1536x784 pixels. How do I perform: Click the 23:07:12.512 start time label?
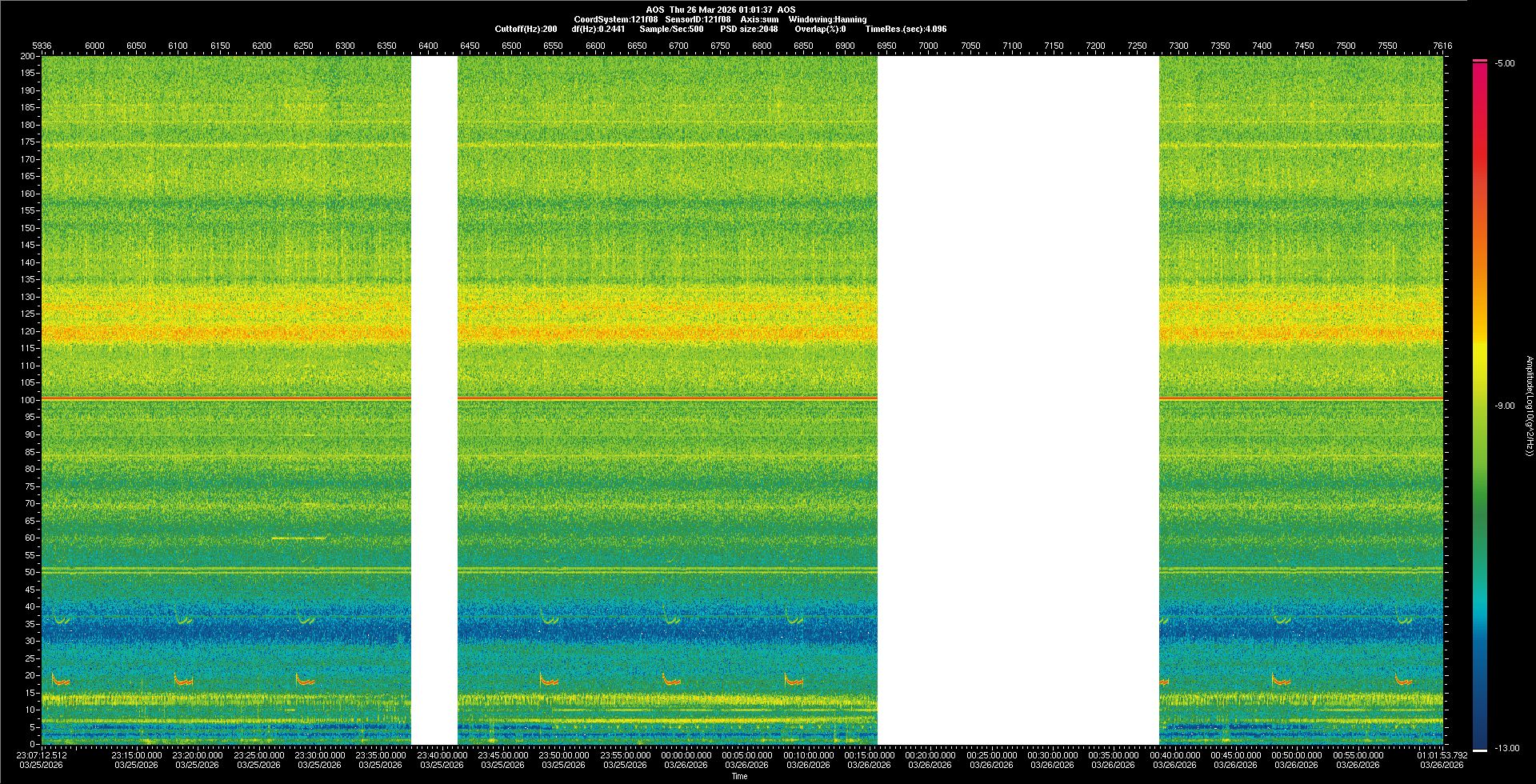click(42, 755)
